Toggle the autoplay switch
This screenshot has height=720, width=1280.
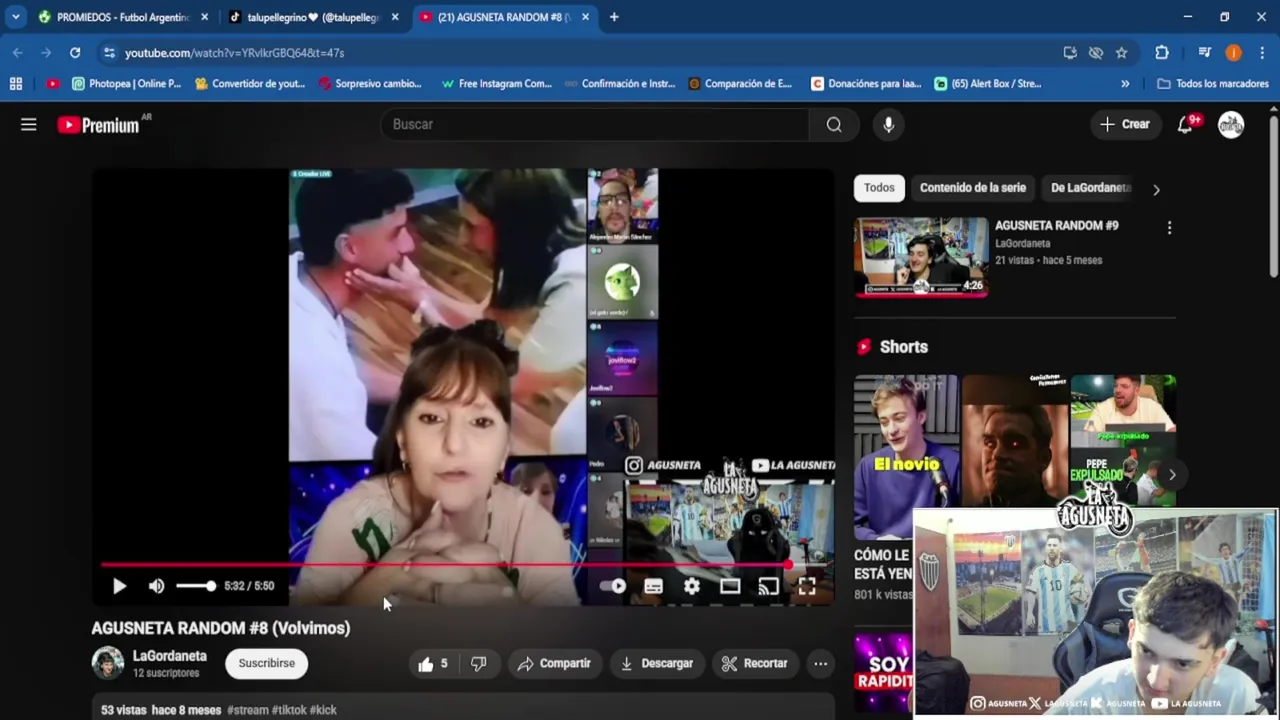click(x=613, y=587)
